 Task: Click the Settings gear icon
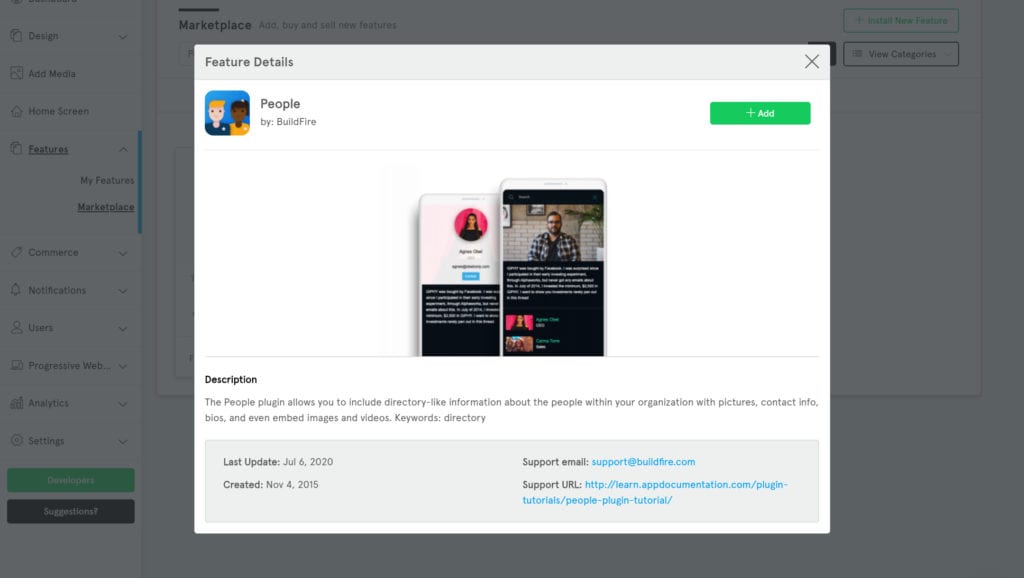click(x=16, y=441)
